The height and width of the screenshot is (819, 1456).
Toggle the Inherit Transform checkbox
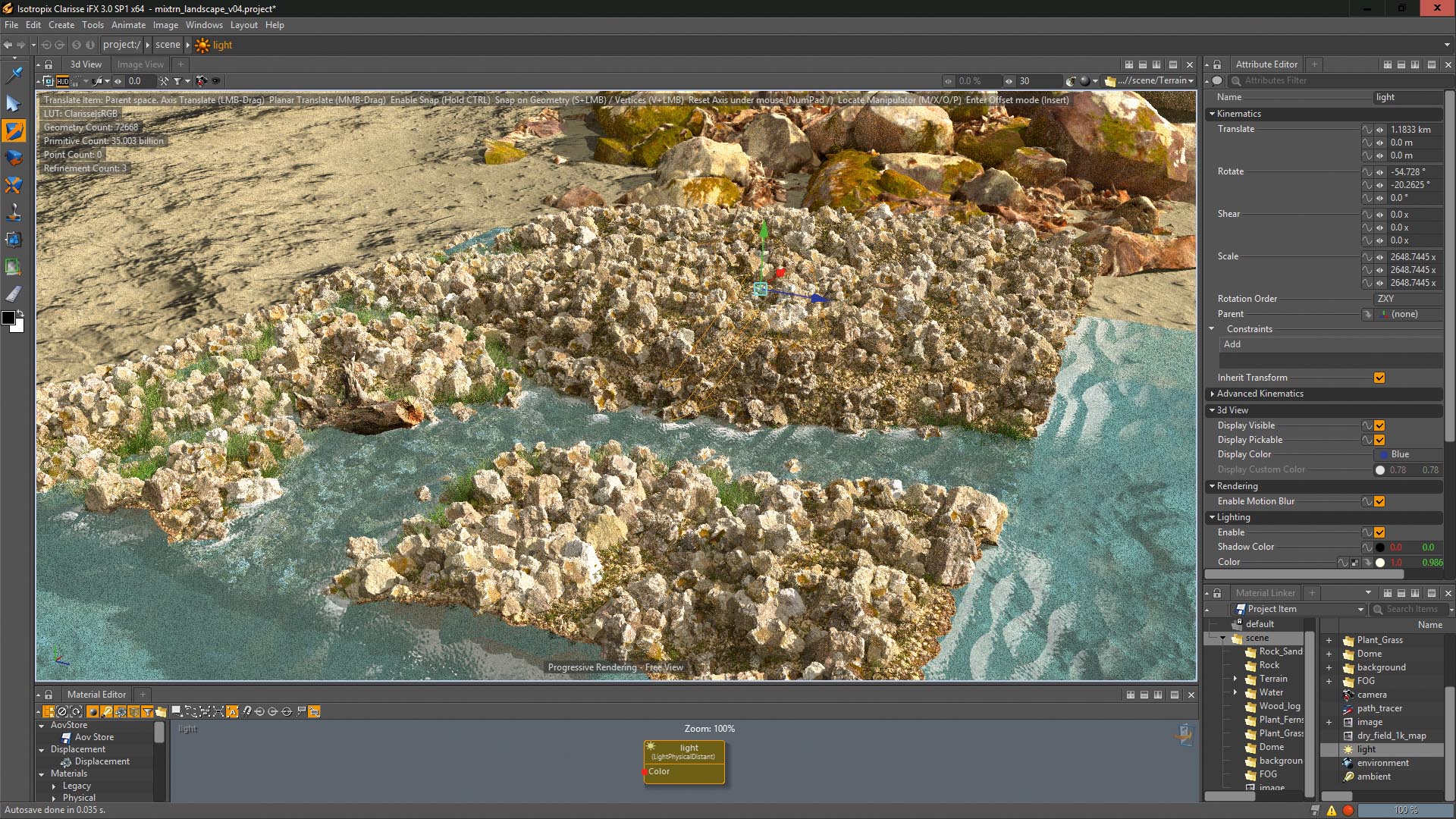[x=1379, y=378]
